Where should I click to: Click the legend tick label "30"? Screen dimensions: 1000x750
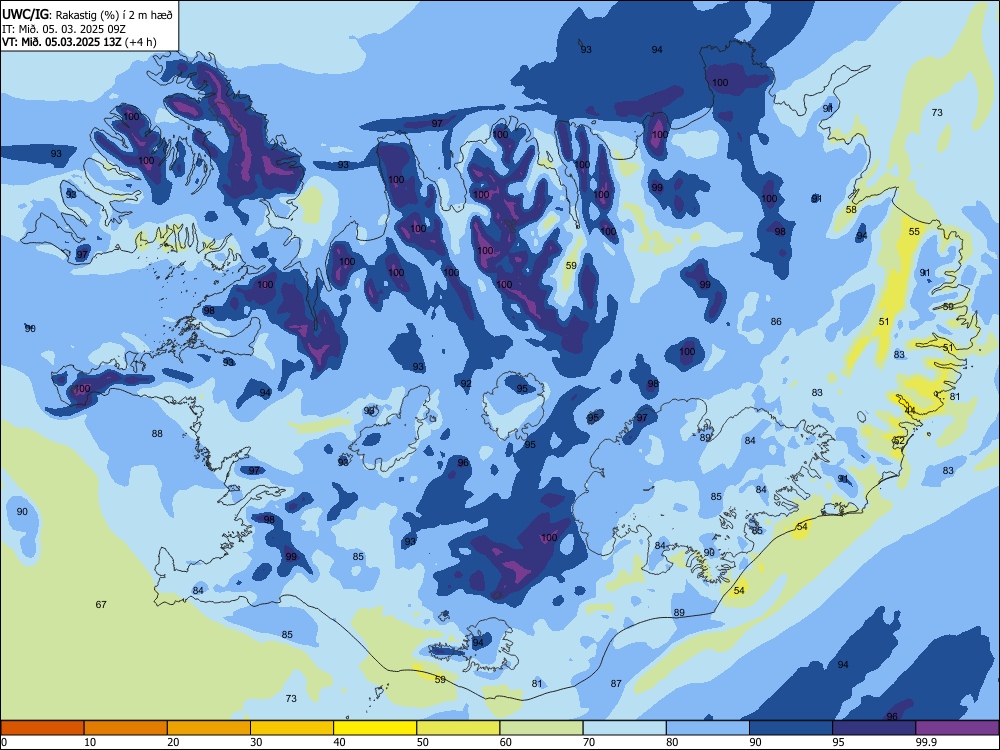click(x=256, y=742)
